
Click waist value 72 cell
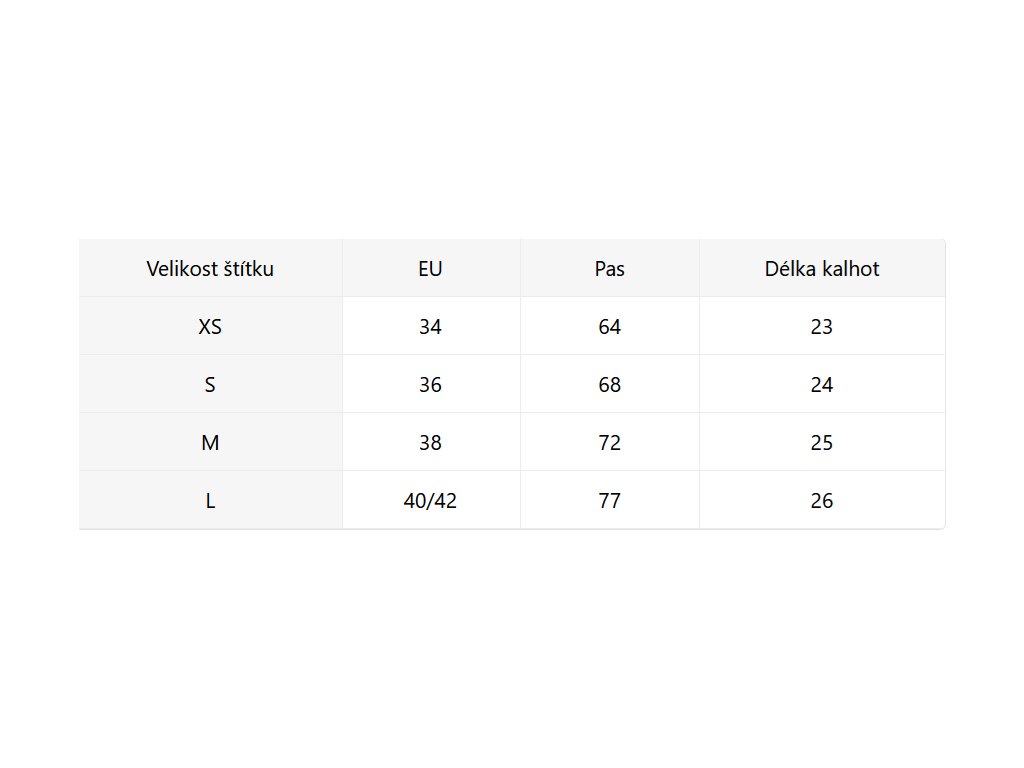(609, 443)
